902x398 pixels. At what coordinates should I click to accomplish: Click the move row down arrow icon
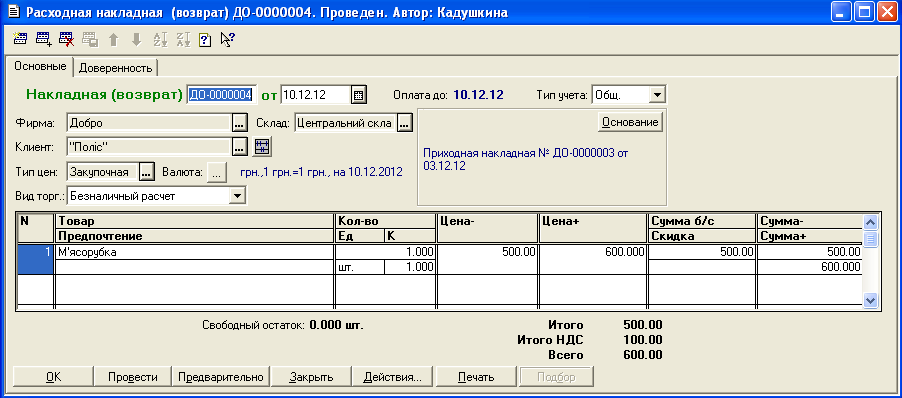click(136, 39)
